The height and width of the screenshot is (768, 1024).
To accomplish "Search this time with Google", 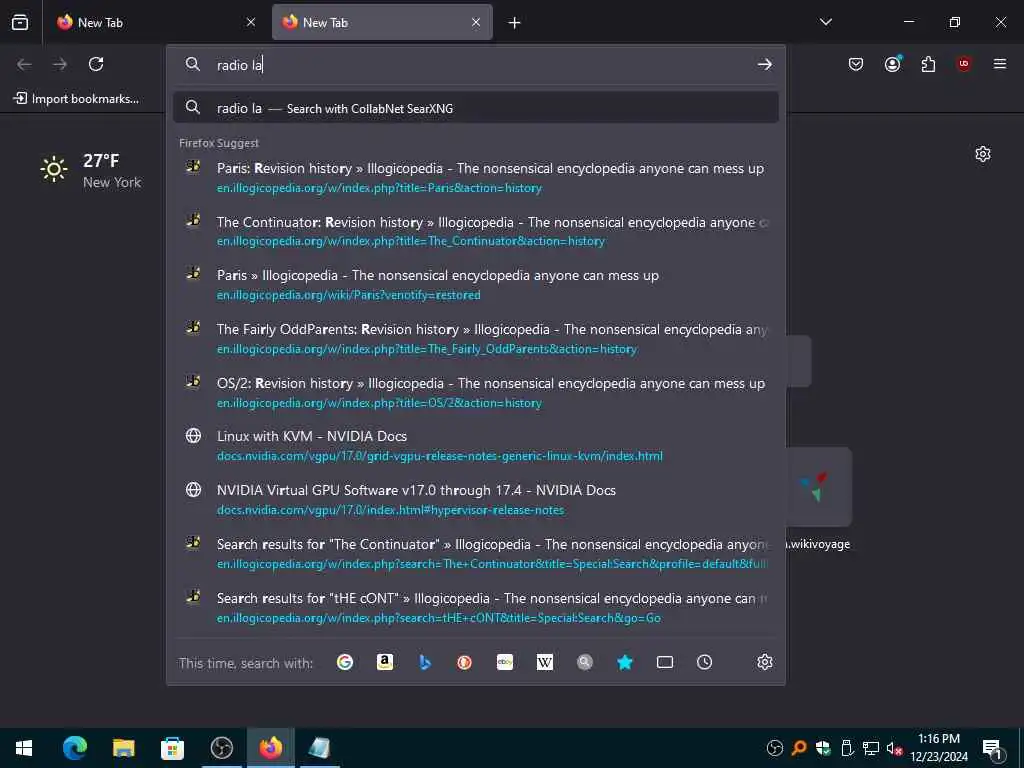I will [345, 662].
